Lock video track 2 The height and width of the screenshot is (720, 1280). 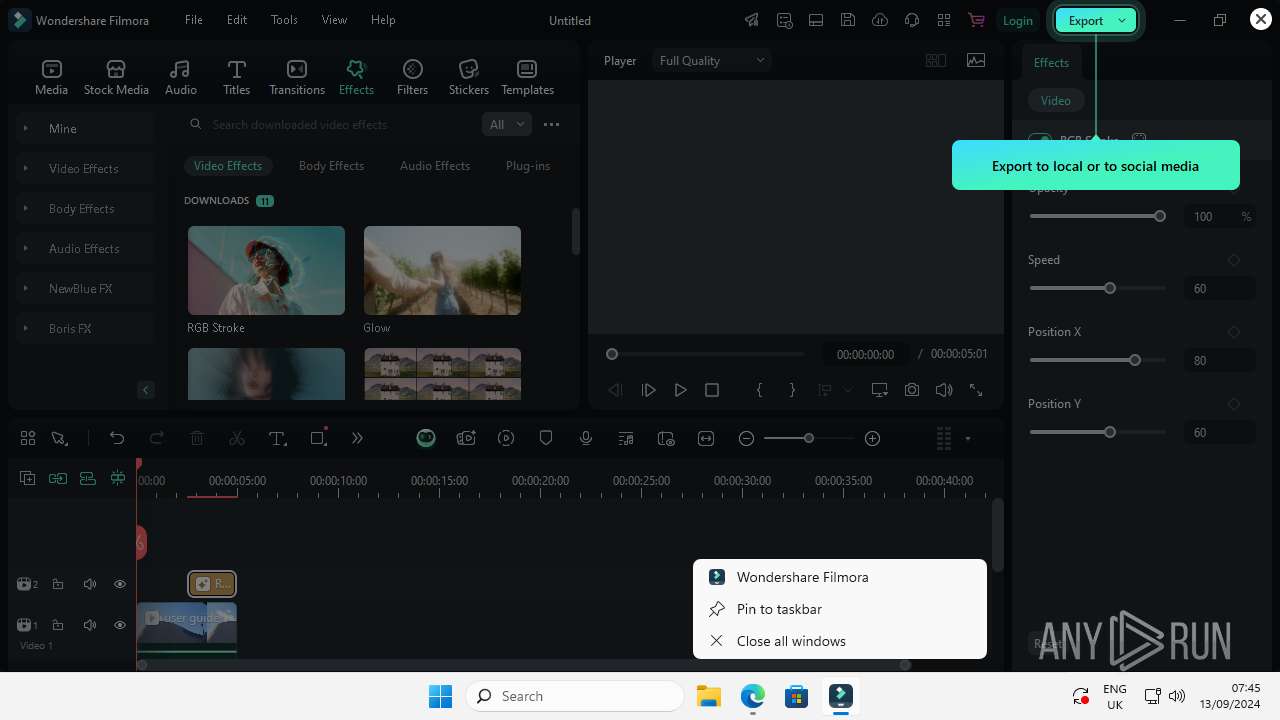coord(58,584)
